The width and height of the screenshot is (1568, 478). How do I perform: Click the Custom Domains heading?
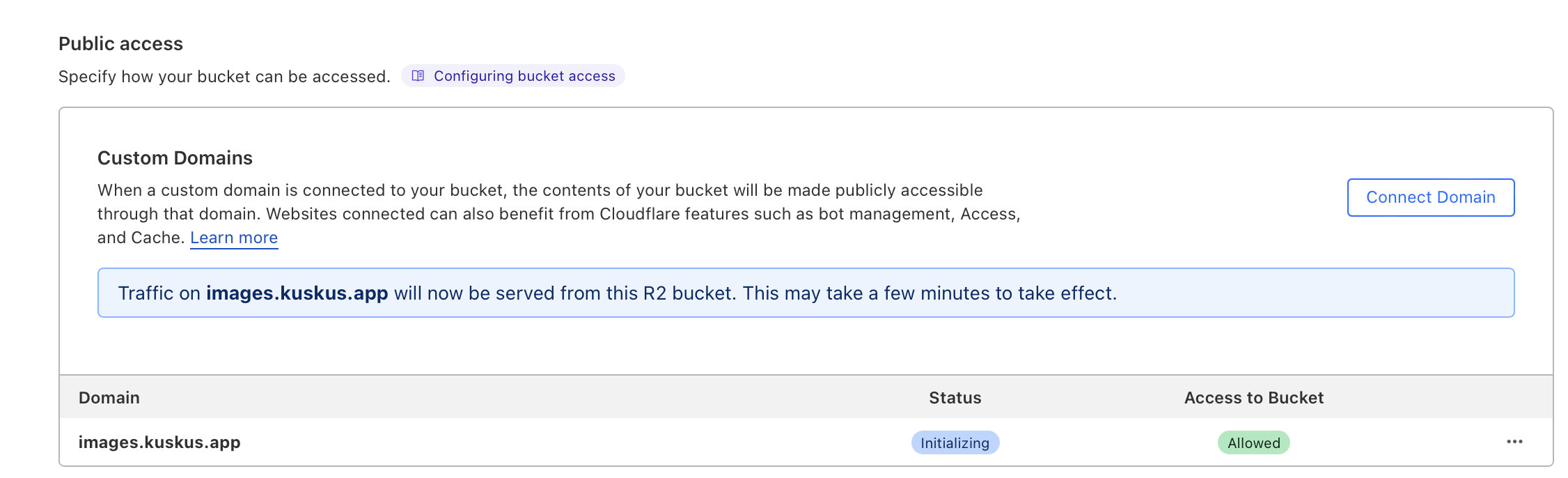[x=175, y=158]
